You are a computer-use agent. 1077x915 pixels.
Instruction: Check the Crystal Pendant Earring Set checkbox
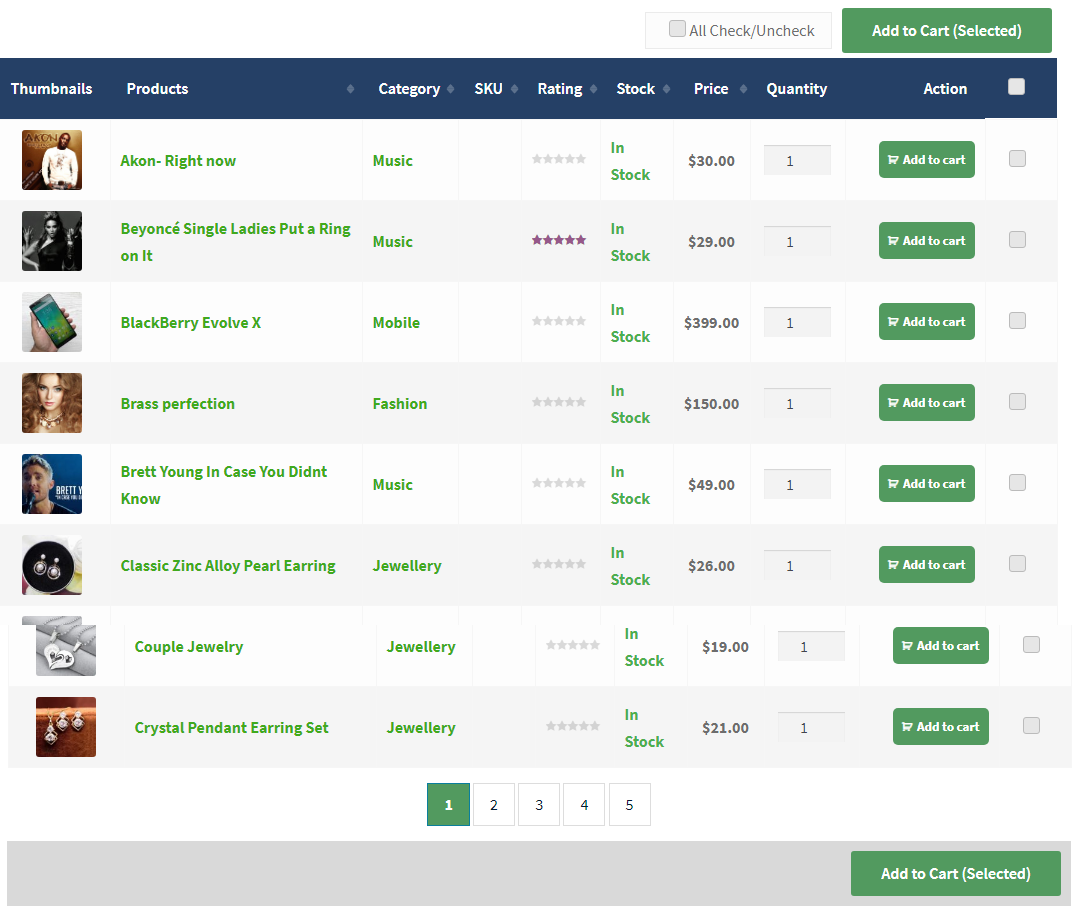coord(1031,726)
